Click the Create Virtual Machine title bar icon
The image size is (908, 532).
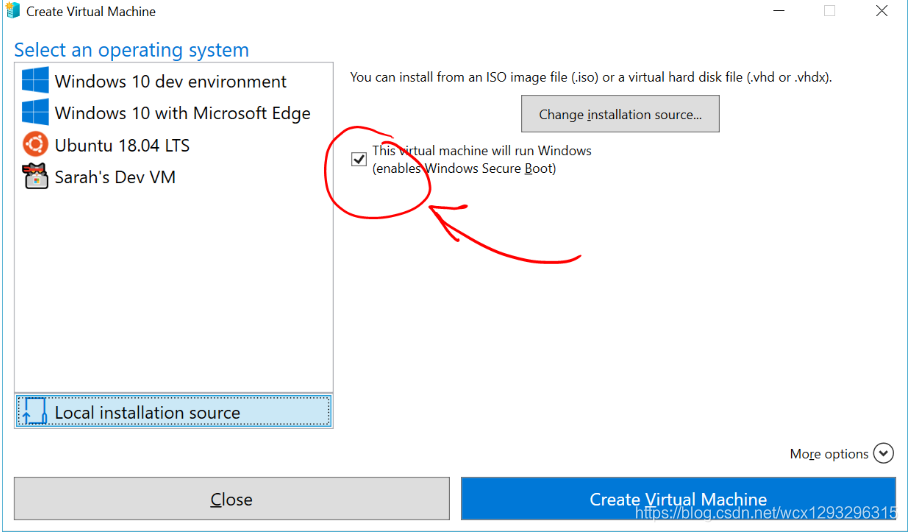coord(13,10)
